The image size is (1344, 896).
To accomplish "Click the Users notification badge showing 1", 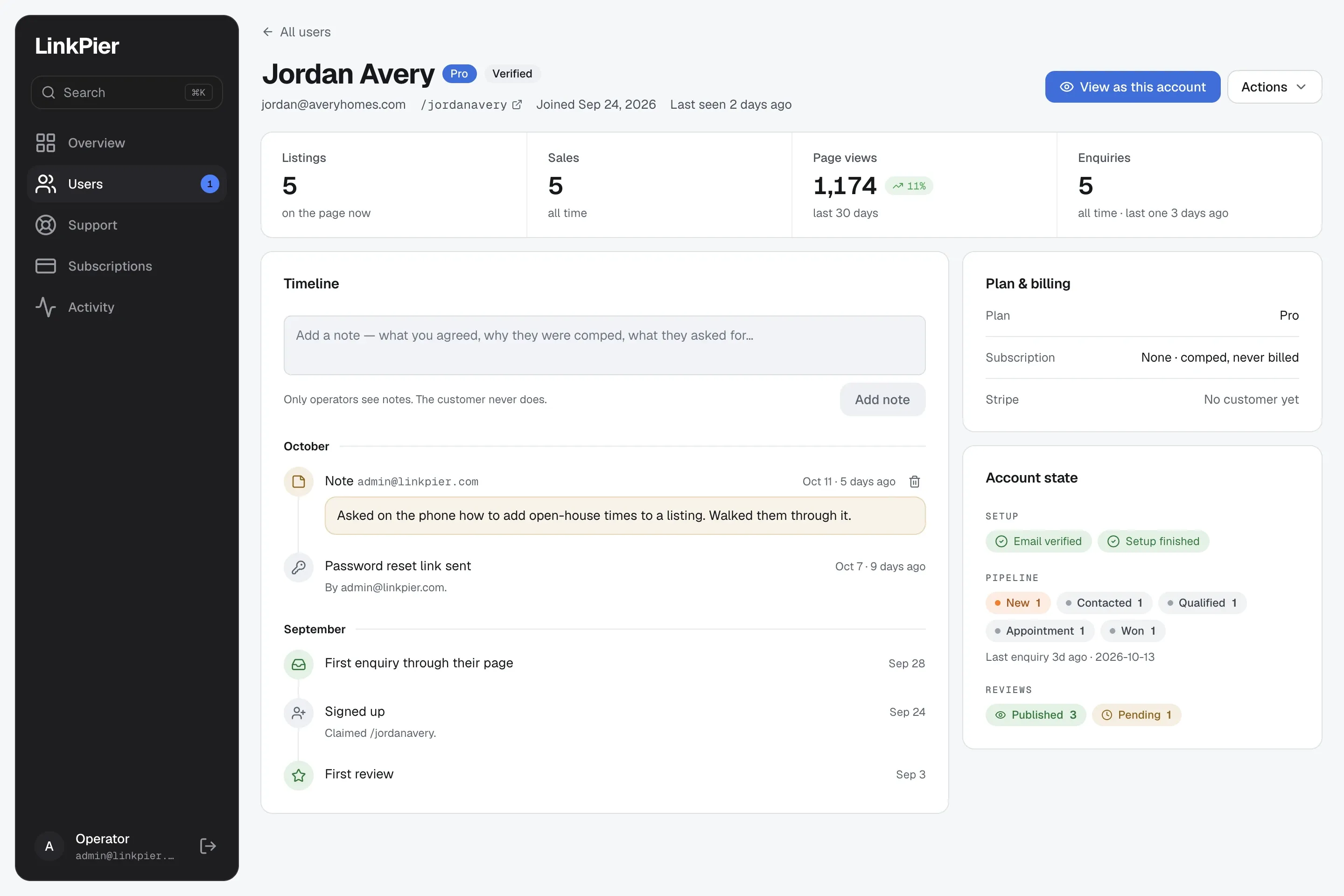I will pyautogui.click(x=210, y=184).
